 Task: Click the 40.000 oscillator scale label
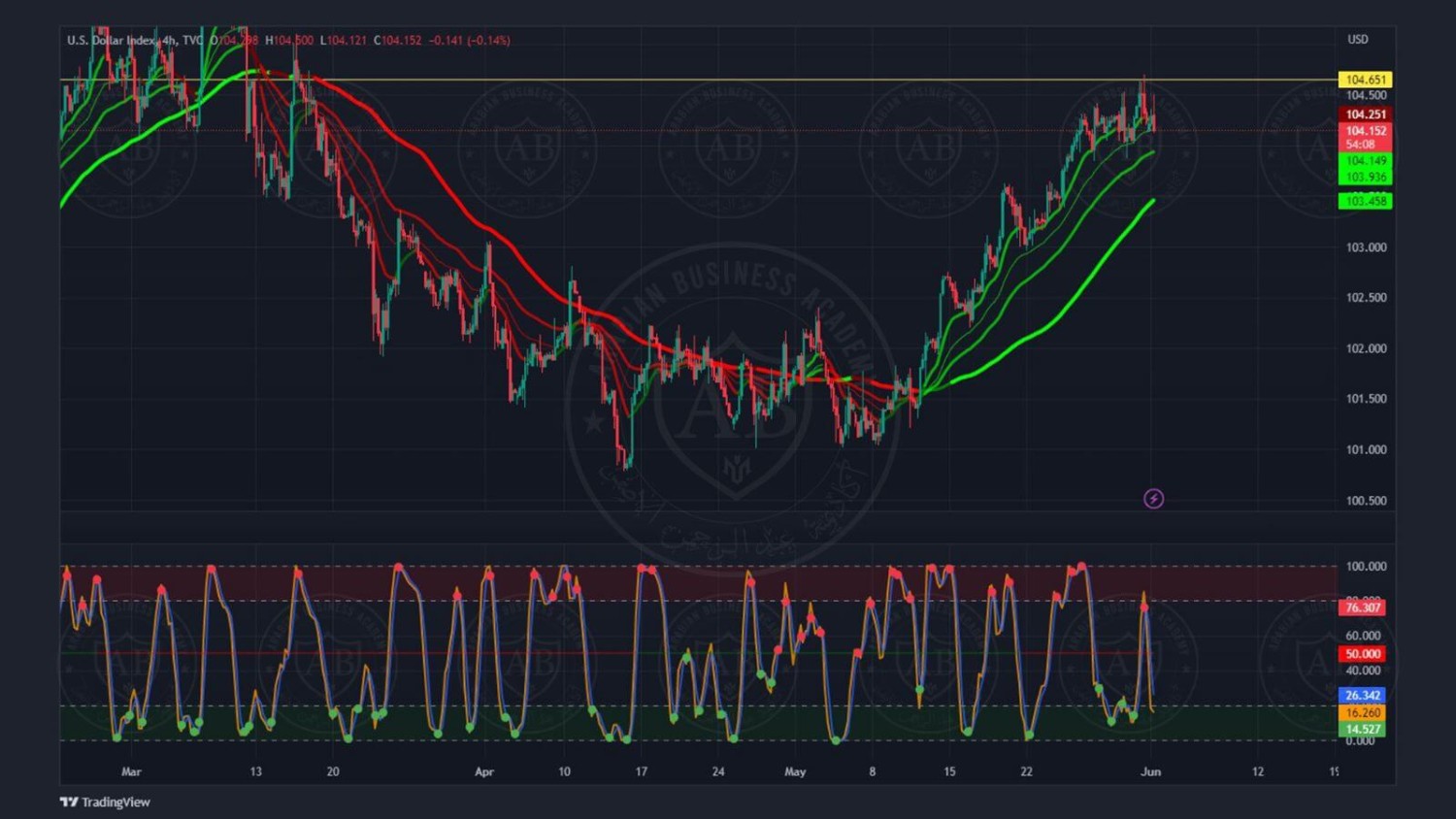1363,671
